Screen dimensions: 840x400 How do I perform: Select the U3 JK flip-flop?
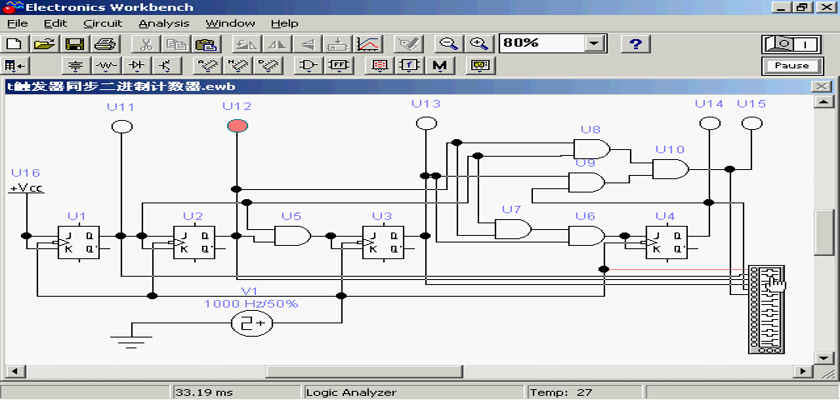(383, 243)
